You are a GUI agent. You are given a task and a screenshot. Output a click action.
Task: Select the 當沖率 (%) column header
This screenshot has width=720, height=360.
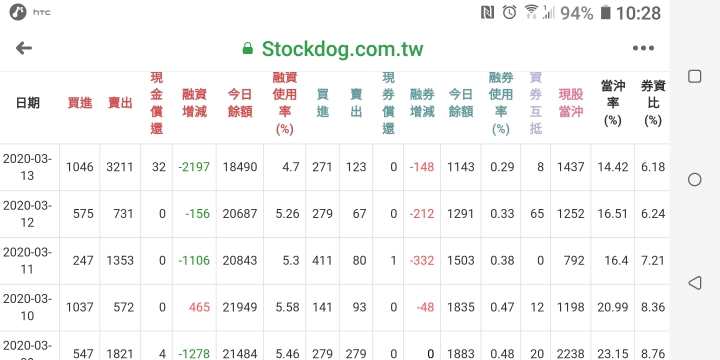(613, 103)
